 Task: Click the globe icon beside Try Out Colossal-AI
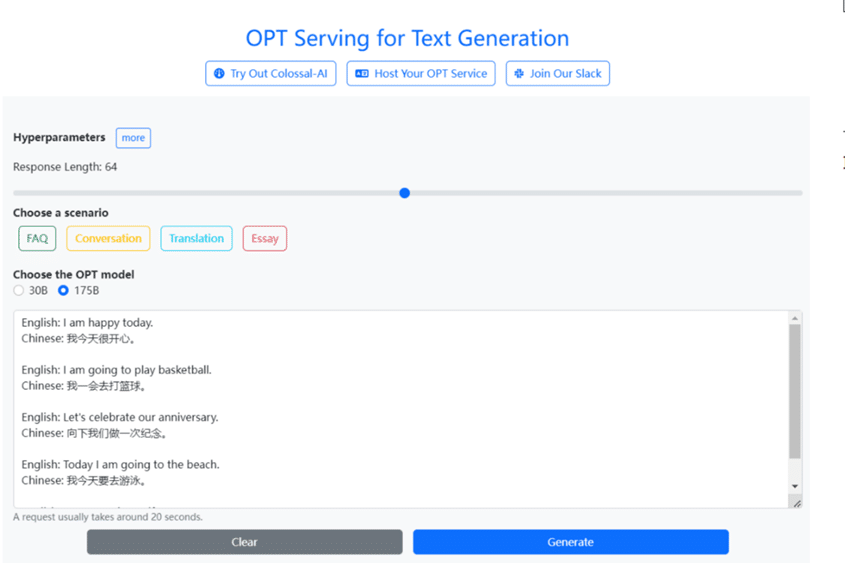tap(219, 74)
